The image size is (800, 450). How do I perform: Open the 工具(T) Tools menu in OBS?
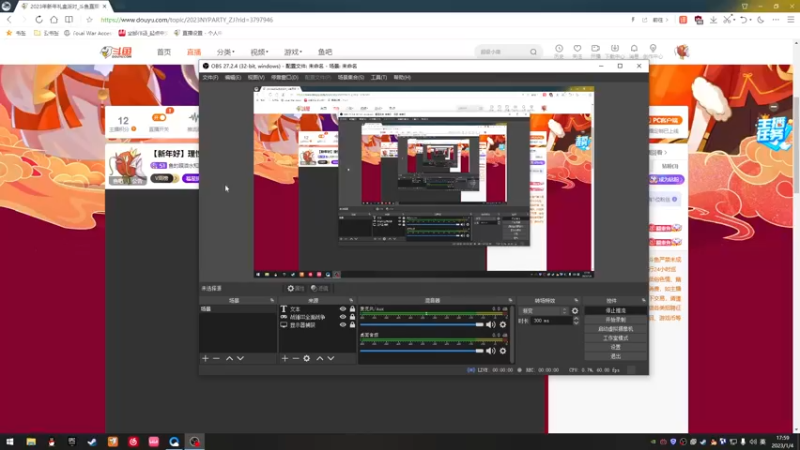(x=379, y=78)
